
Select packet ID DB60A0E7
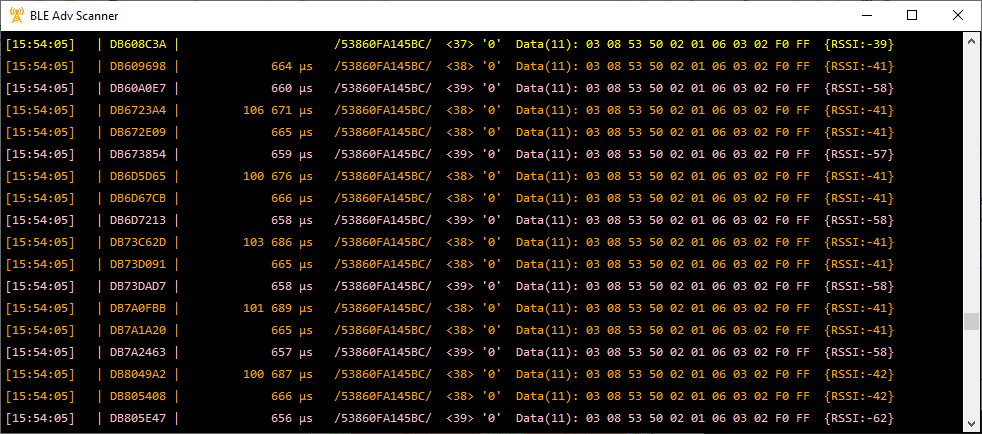coord(138,88)
